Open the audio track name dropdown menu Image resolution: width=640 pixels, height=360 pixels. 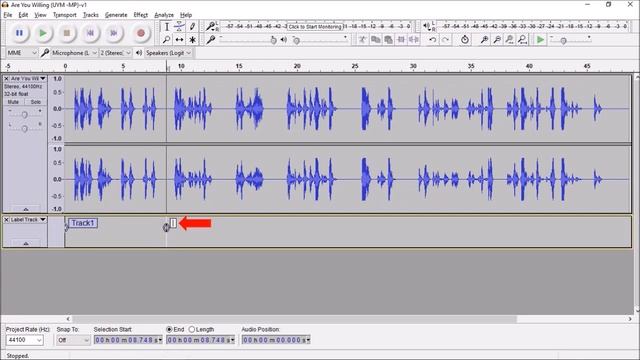point(28,78)
